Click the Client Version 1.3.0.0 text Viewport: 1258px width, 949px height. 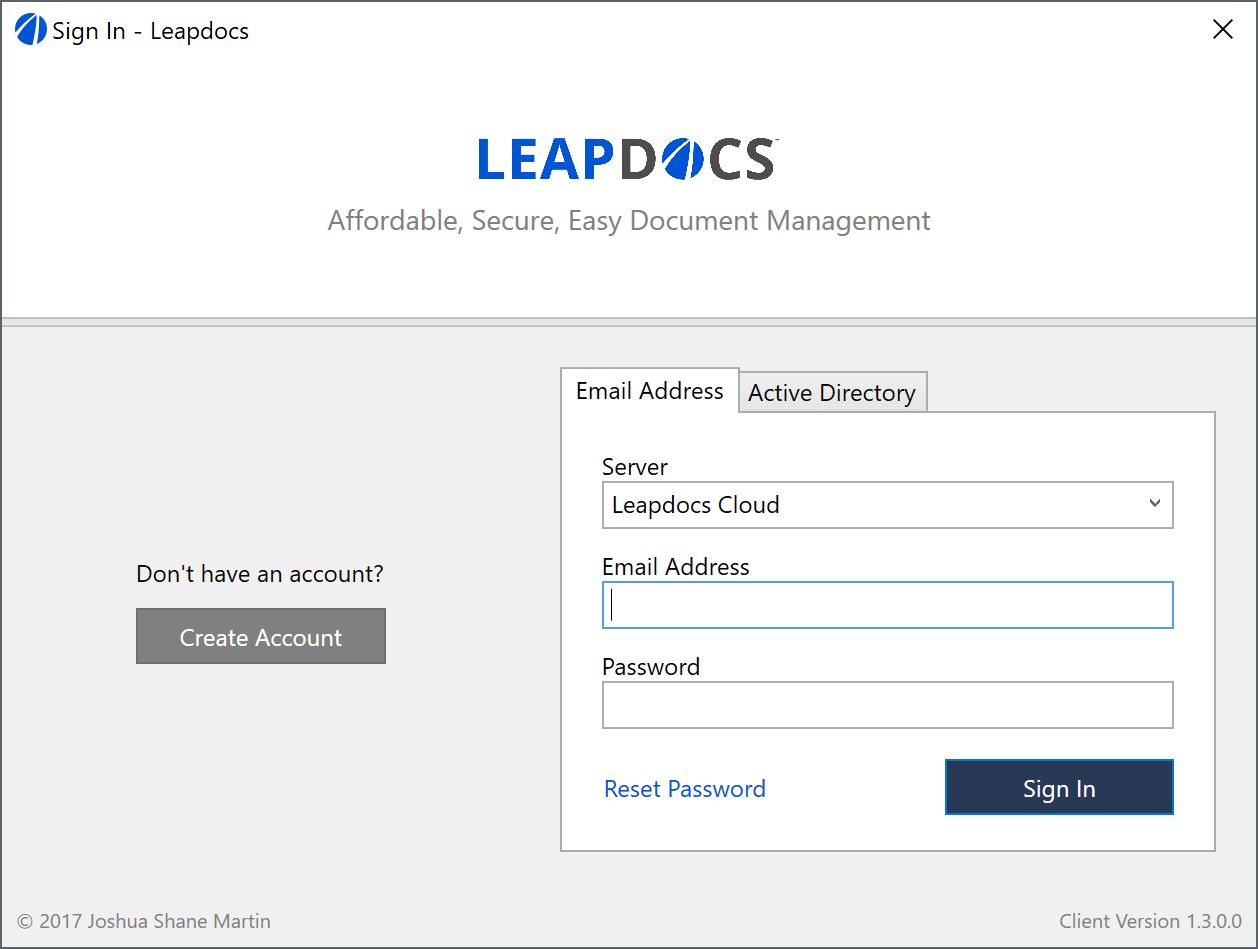(1151, 921)
